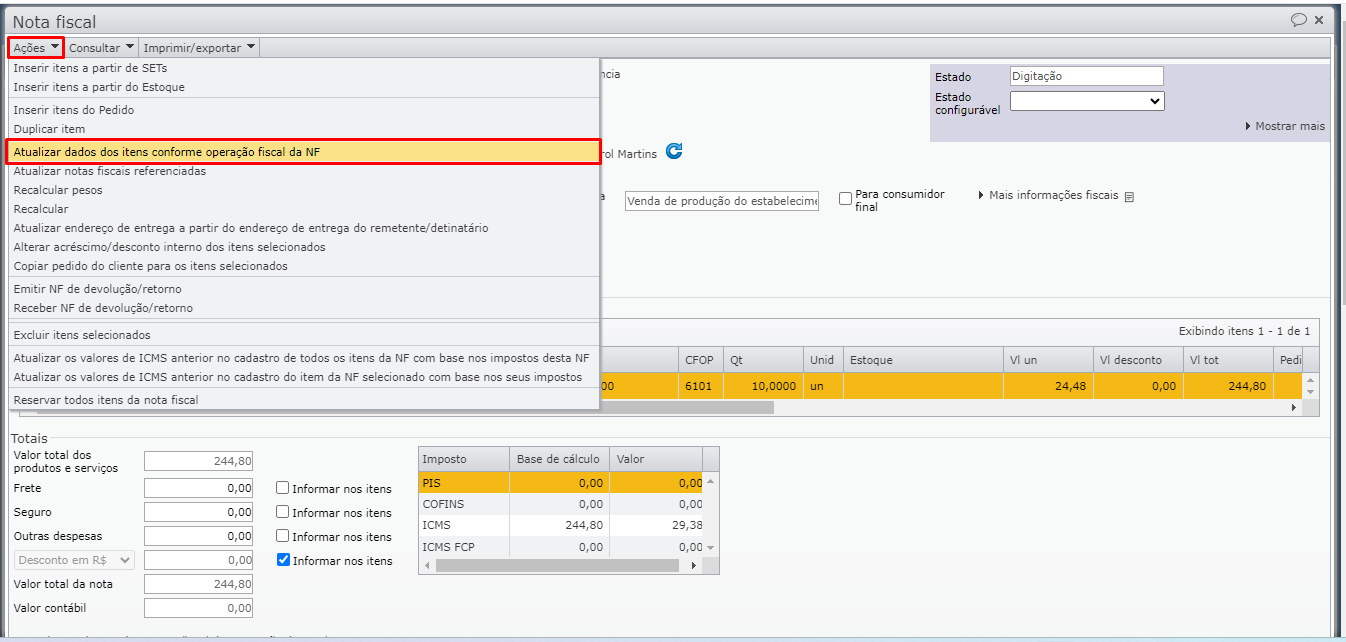Click the Frete value field
Image resolution: width=1346 pixels, height=642 pixels.
pyautogui.click(x=198, y=488)
